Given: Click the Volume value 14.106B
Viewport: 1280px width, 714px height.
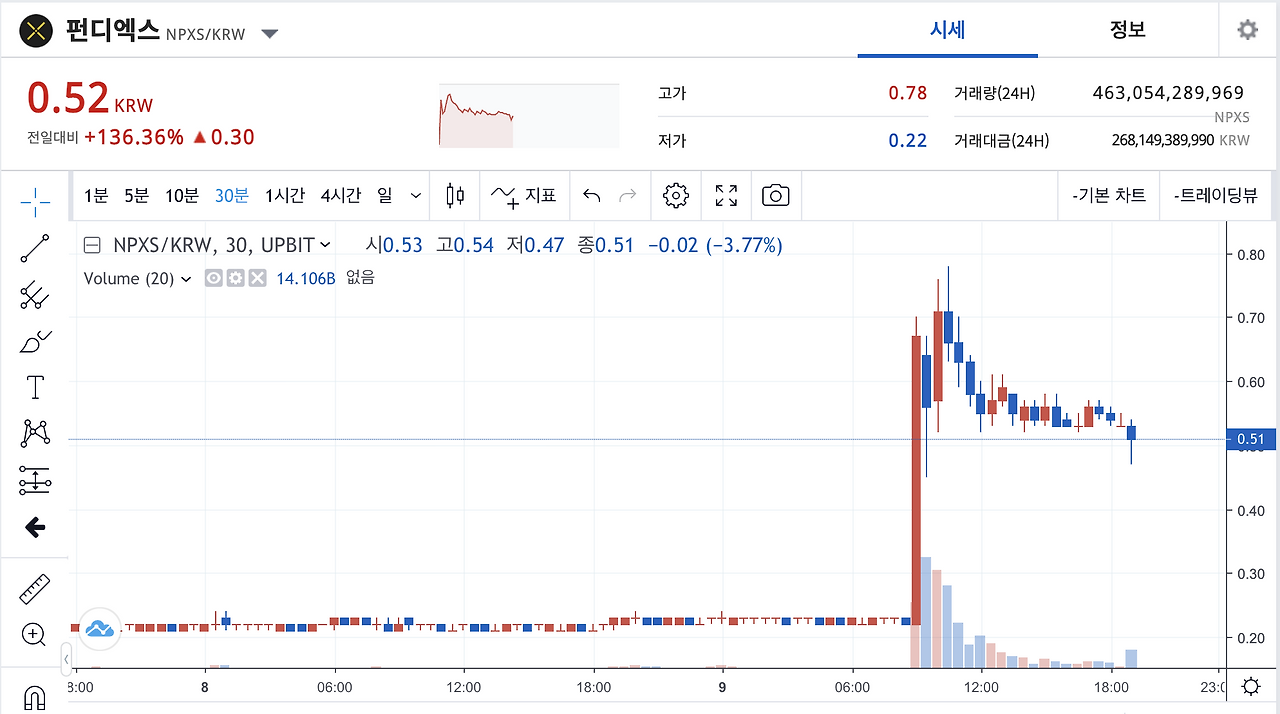Looking at the screenshot, I should tap(306, 279).
